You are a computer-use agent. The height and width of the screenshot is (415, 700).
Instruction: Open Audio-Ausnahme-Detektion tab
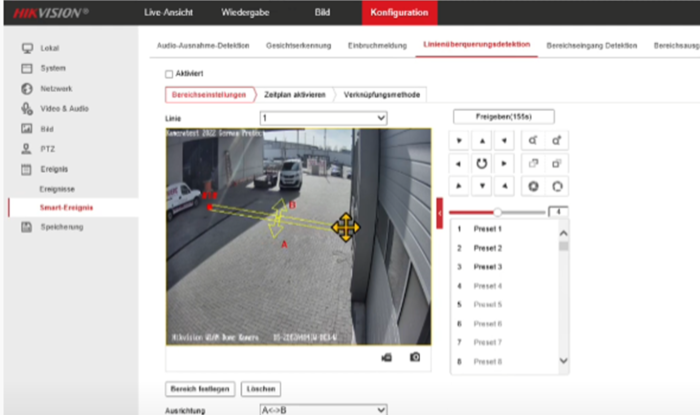[x=203, y=46]
